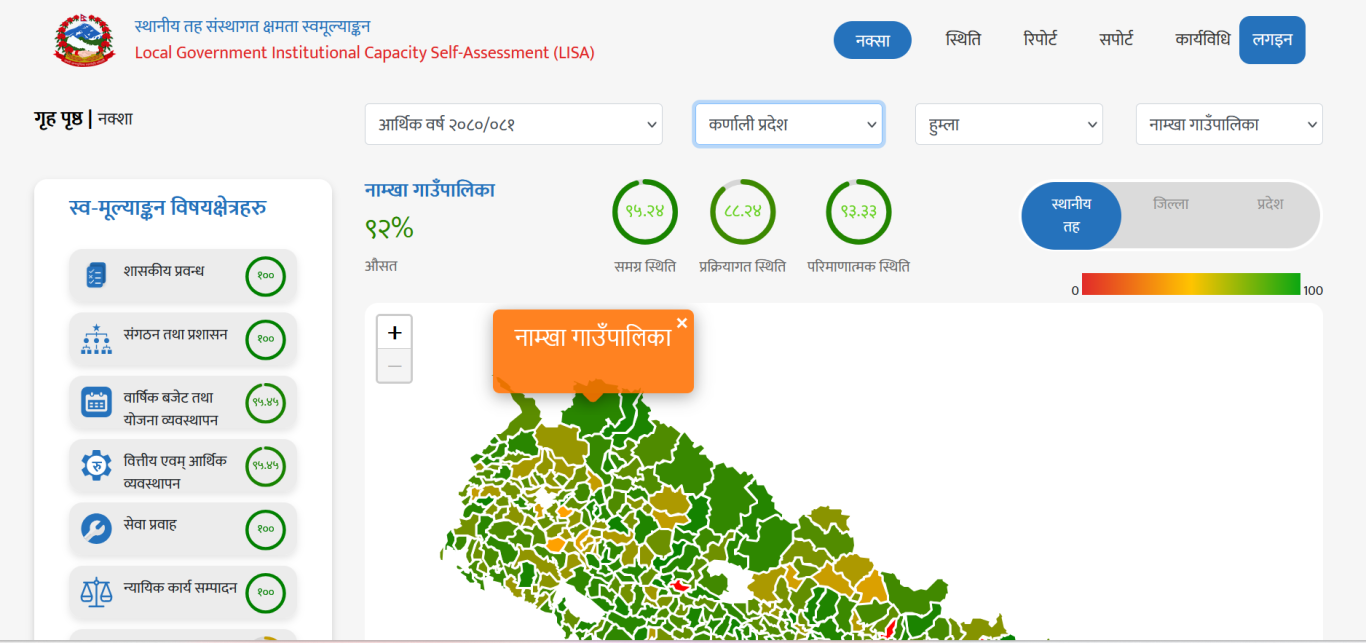Viewport: 1366px width, 643px height.
Task: Click the संगठन तथा प्रशासन hierarchy icon
Action: pos(96,339)
